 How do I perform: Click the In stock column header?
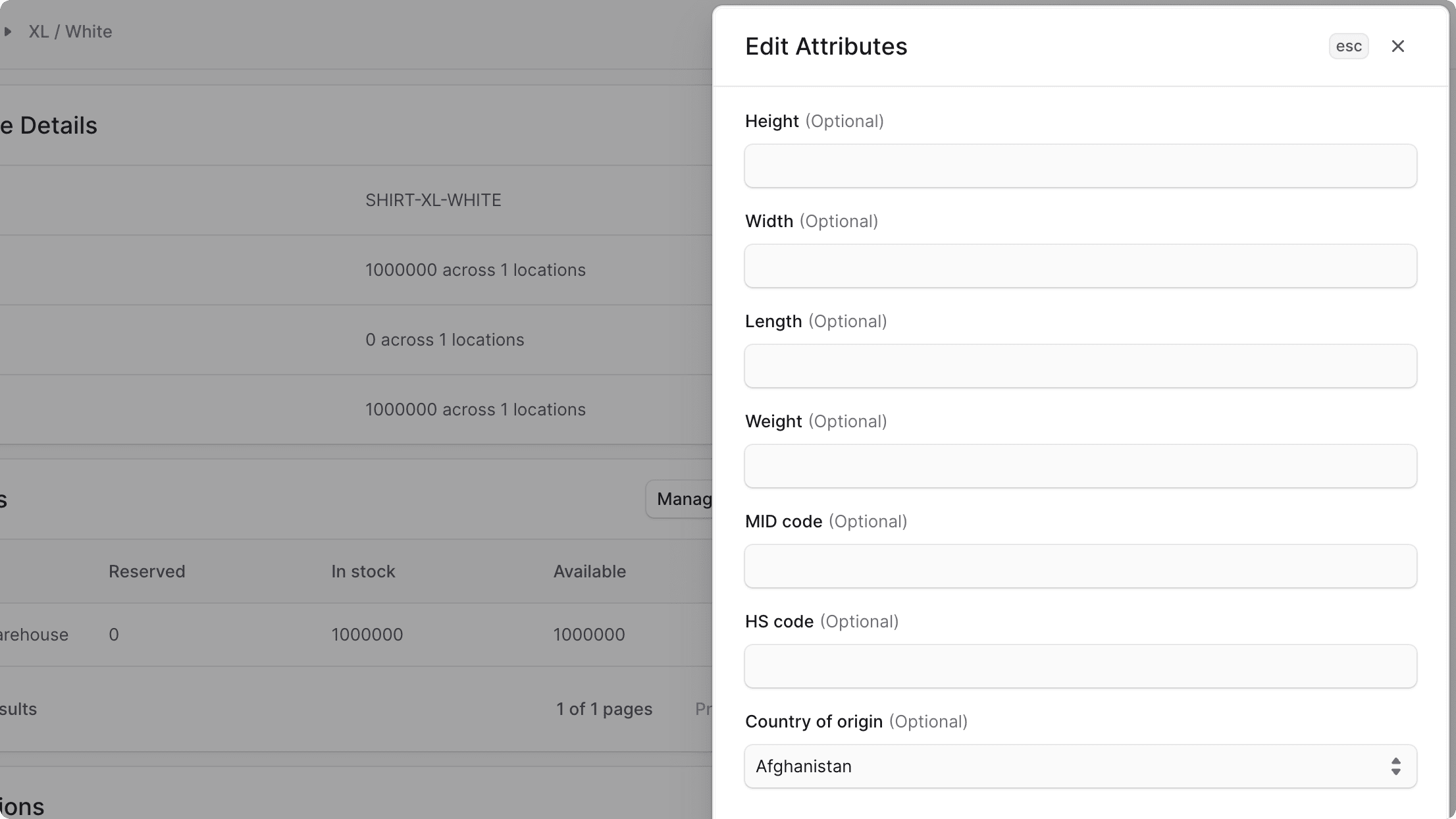[x=363, y=571]
